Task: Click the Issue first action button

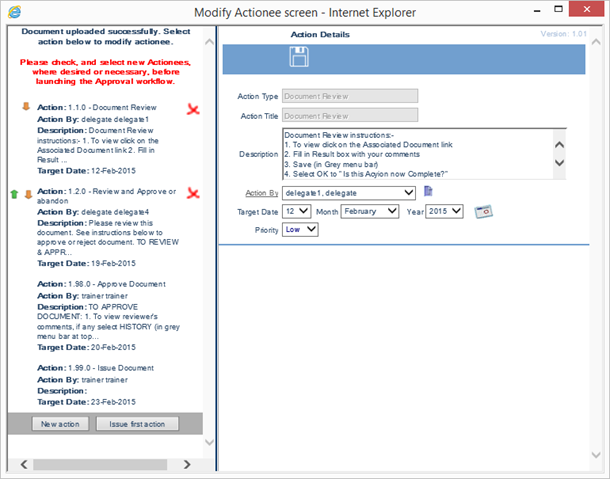Action: coord(137,424)
